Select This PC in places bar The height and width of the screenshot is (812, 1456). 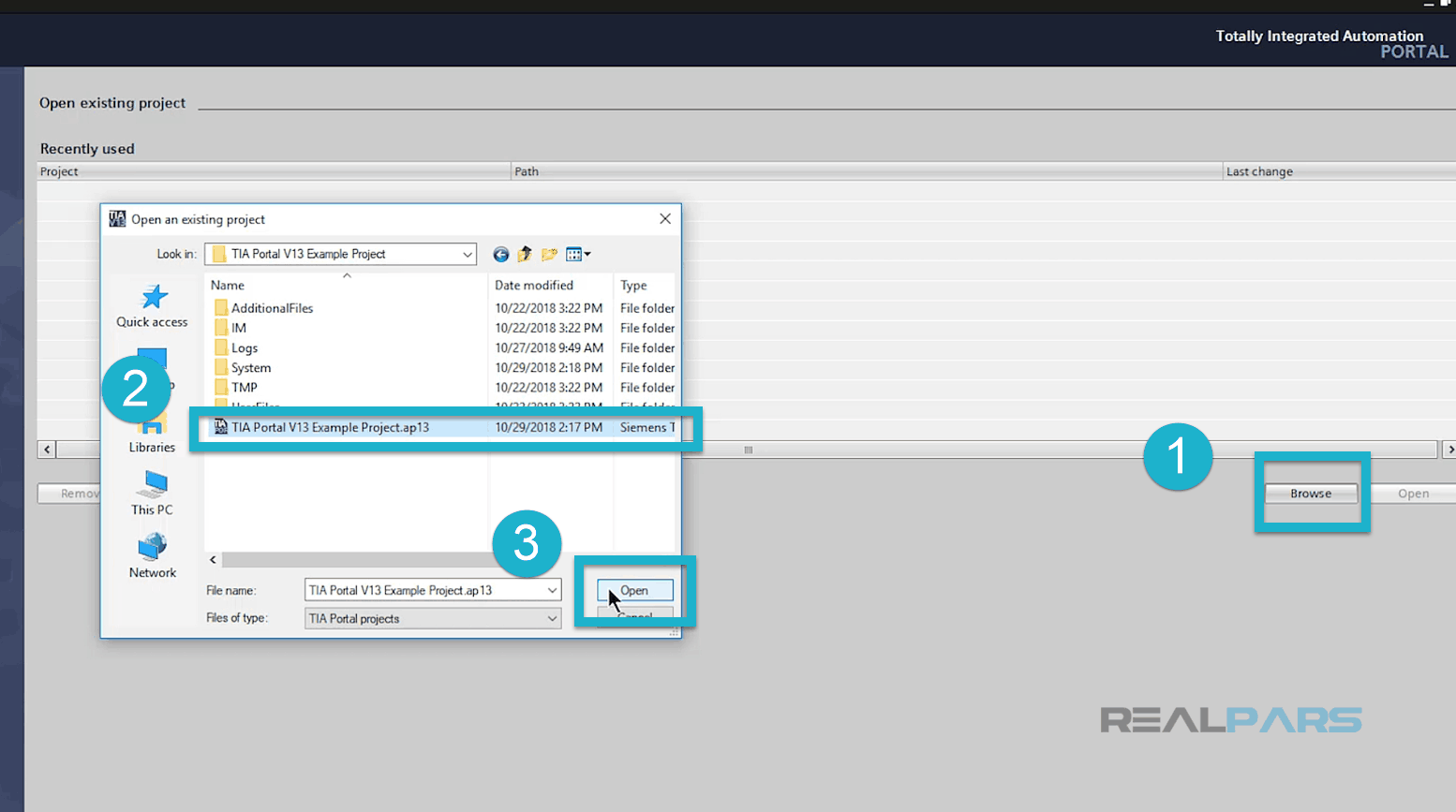tap(152, 494)
